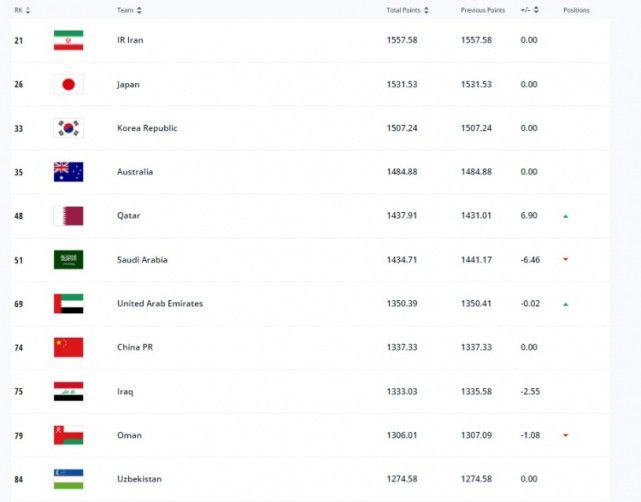The height and width of the screenshot is (502, 641).
Task: Open the Oman team link
Action: coord(129,435)
